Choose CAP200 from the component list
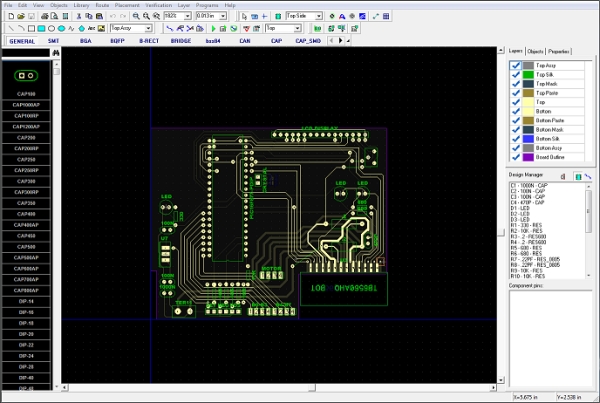Screen dimensions: 600x403 [26, 138]
